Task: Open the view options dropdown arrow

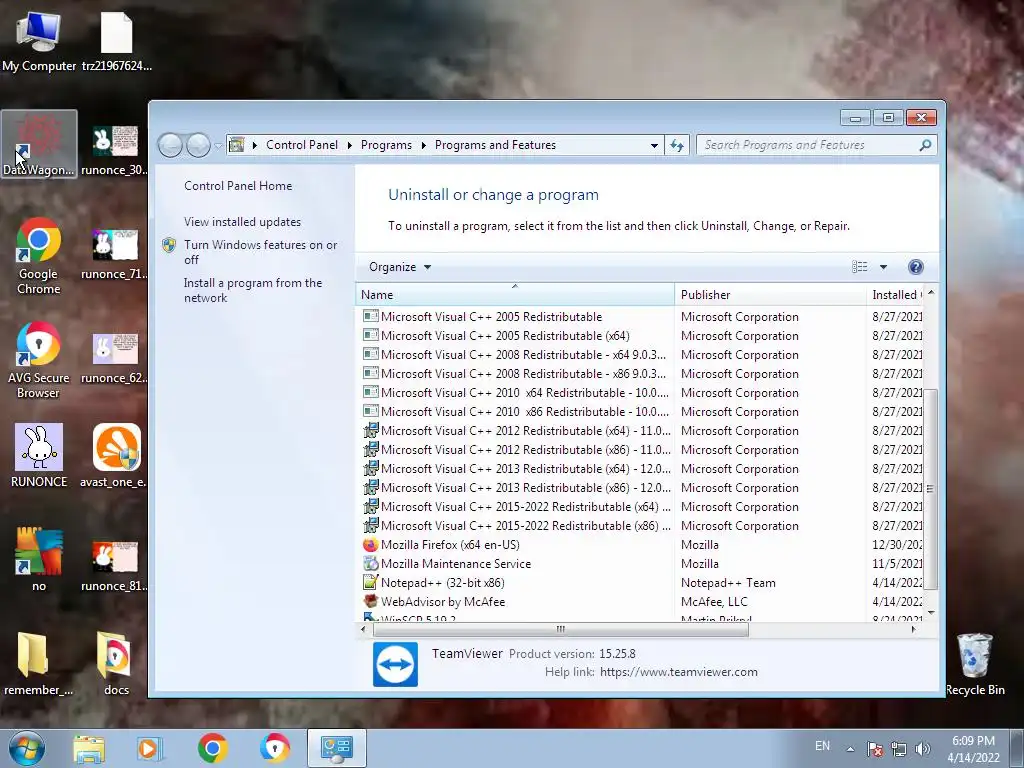Action: click(x=883, y=266)
